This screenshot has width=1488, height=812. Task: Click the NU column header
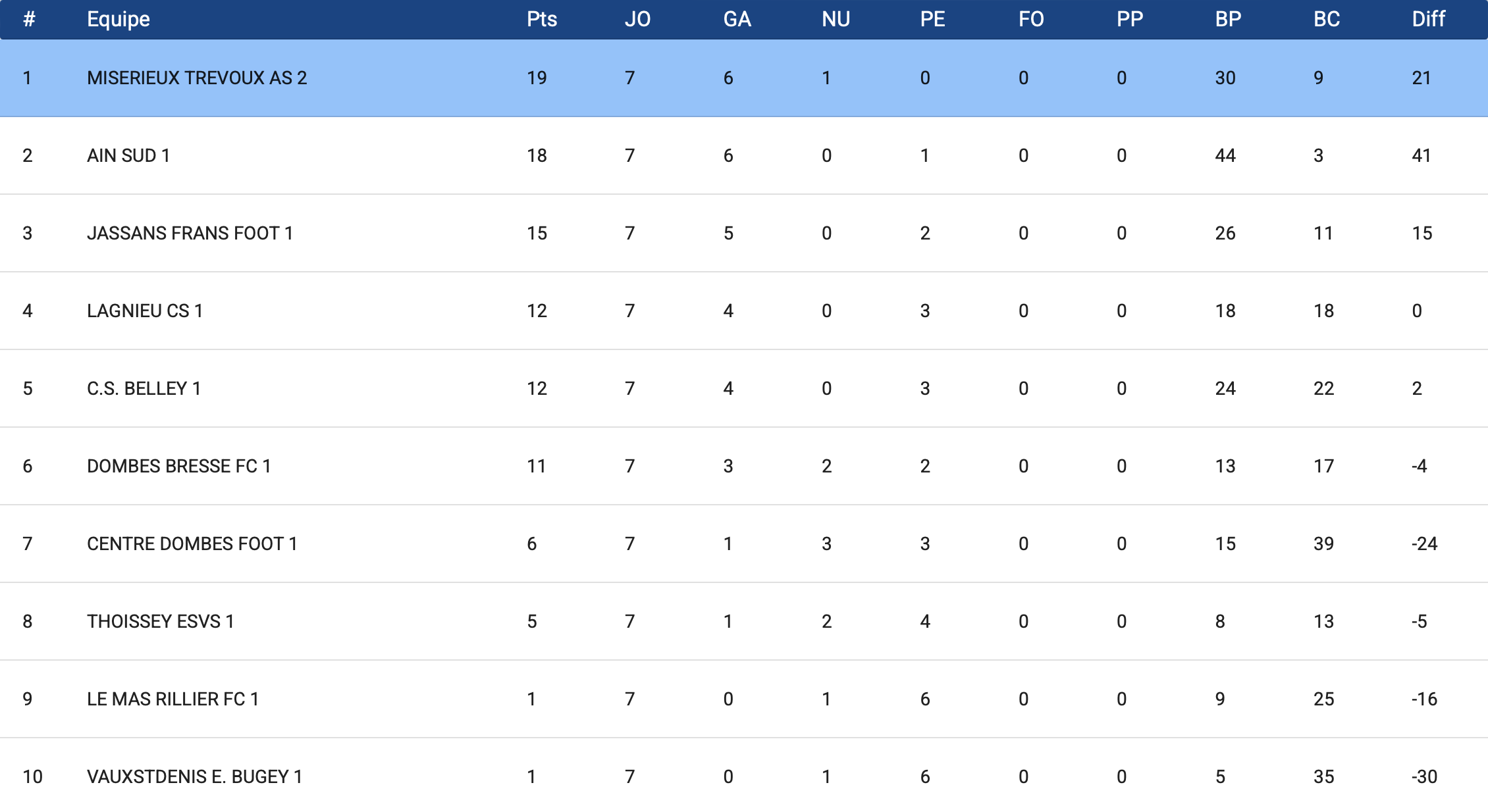836,19
